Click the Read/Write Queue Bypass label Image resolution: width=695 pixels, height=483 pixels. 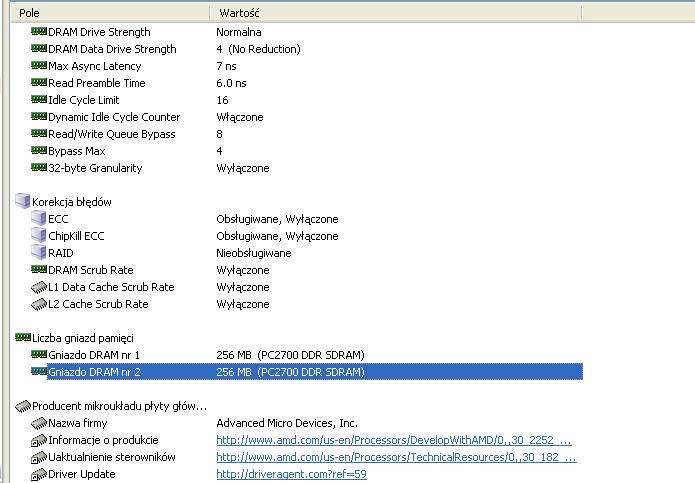click(x=111, y=134)
